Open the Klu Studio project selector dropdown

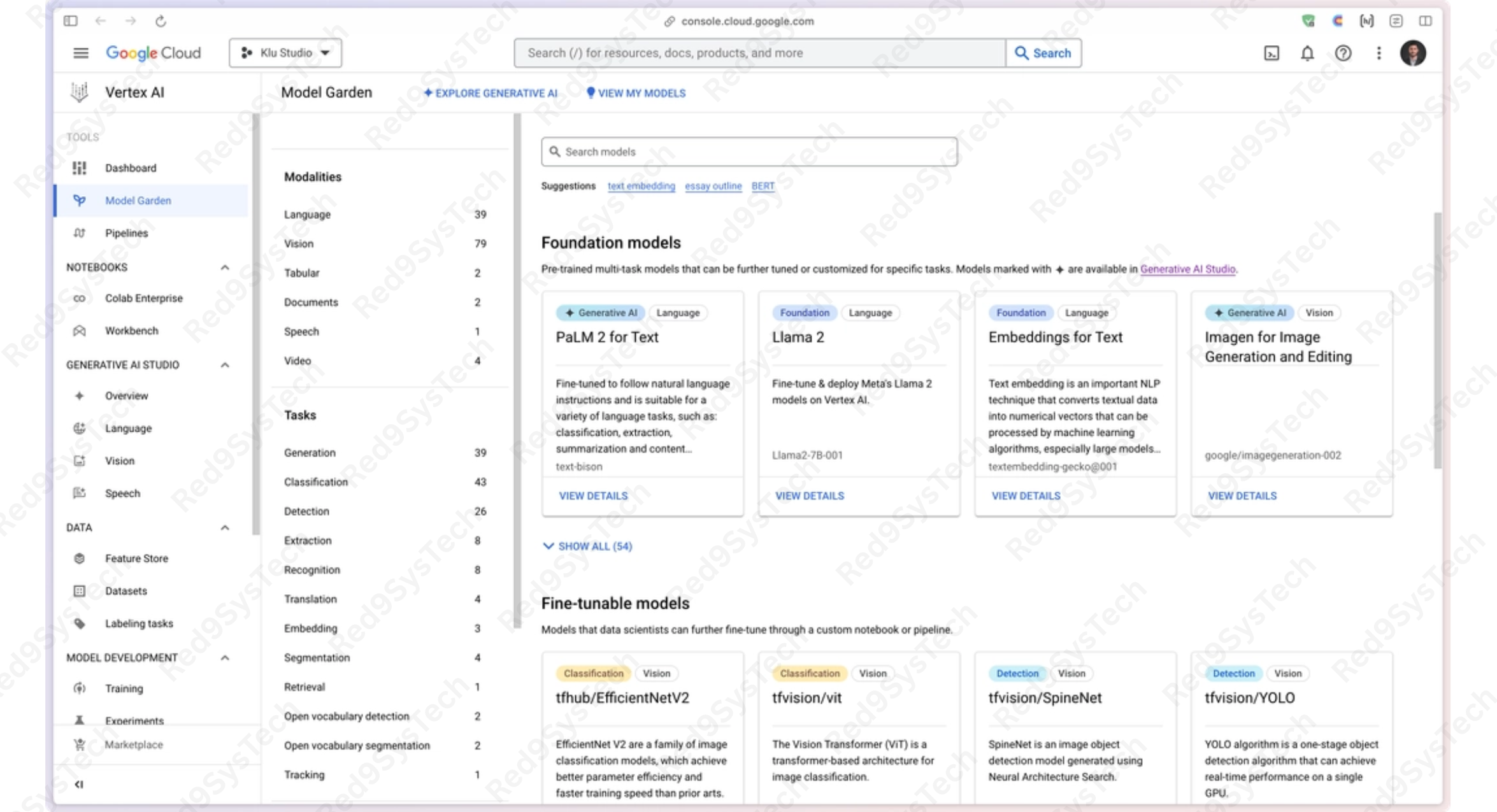tap(285, 53)
